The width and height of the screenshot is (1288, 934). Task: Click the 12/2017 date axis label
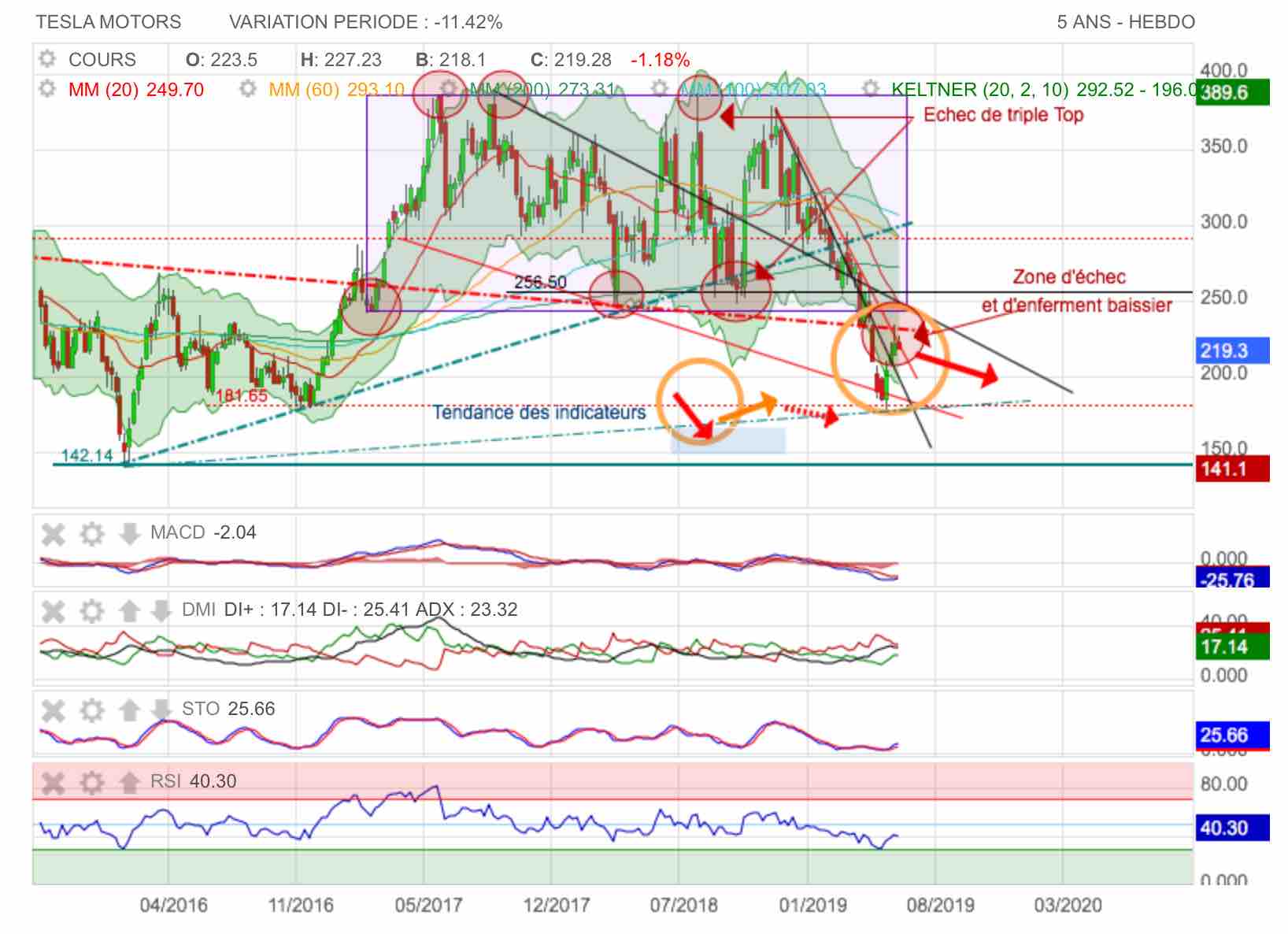pyautogui.click(x=556, y=905)
